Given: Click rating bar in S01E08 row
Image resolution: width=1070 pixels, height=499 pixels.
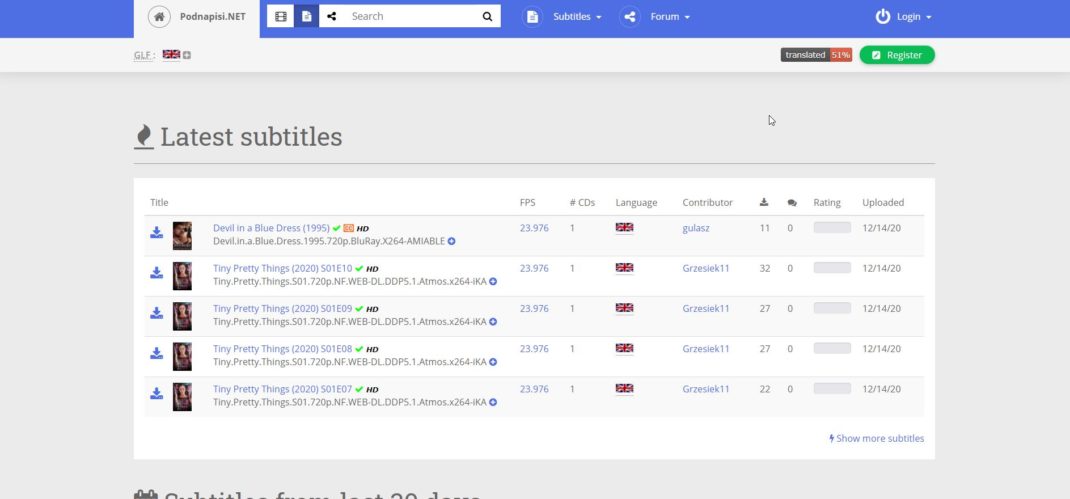Looking at the screenshot, I should point(832,349).
